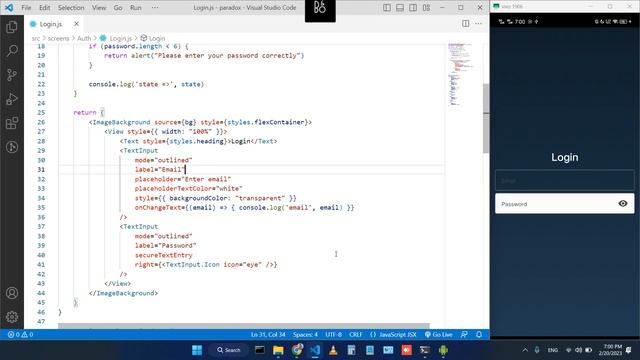Tap the Email field in the emulator
The image size is (640, 360).
[564, 180]
